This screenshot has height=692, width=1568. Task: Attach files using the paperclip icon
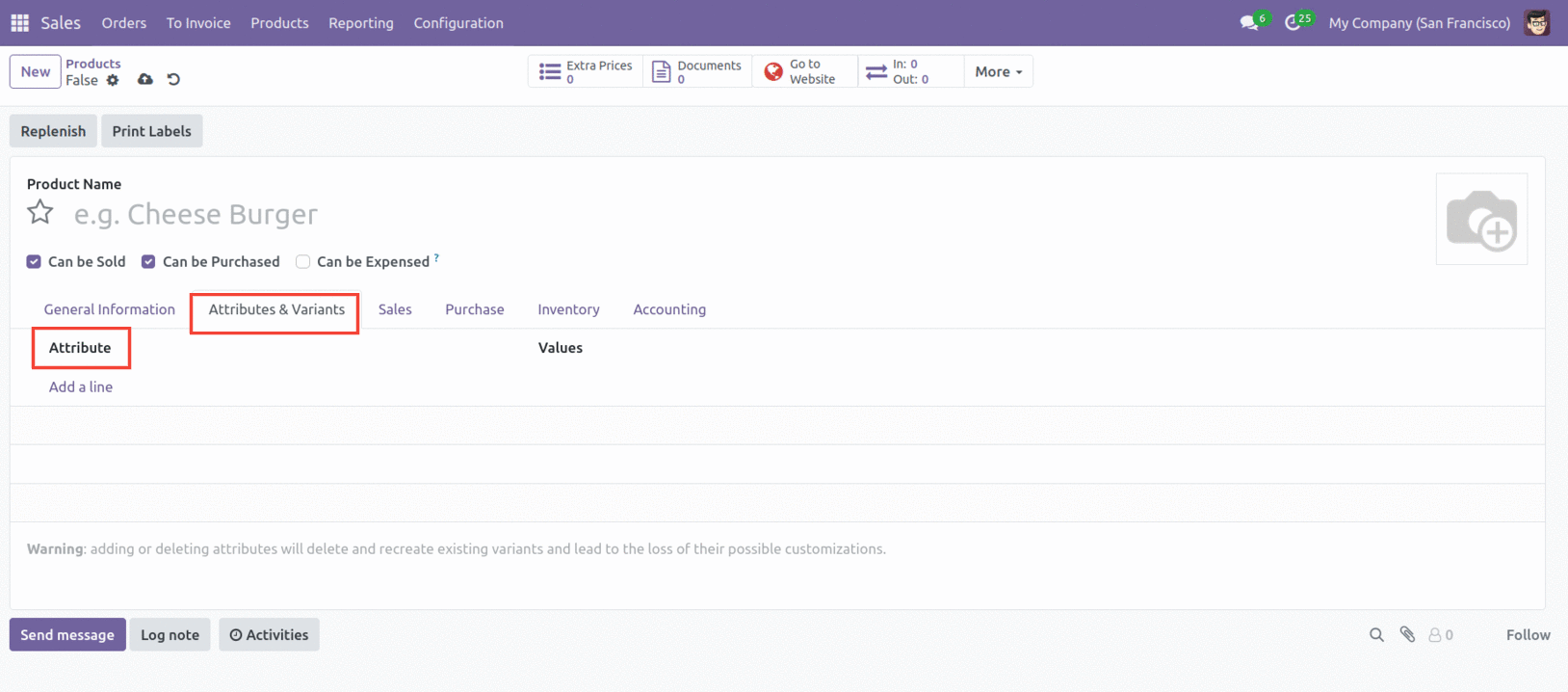click(1407, 634)
